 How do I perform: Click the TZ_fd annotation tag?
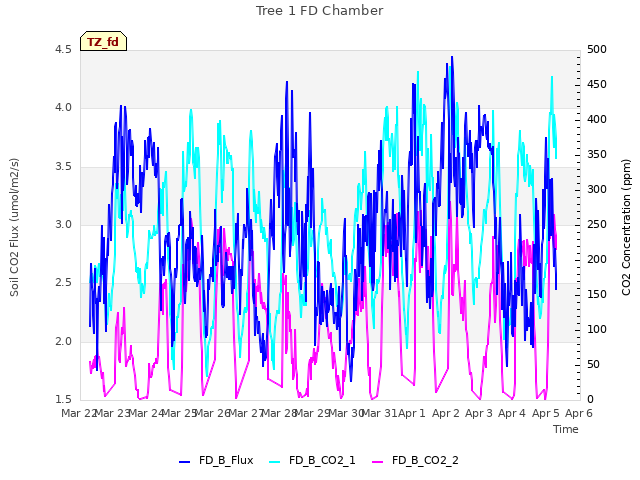pyautogui.click(x=103, y=41)
